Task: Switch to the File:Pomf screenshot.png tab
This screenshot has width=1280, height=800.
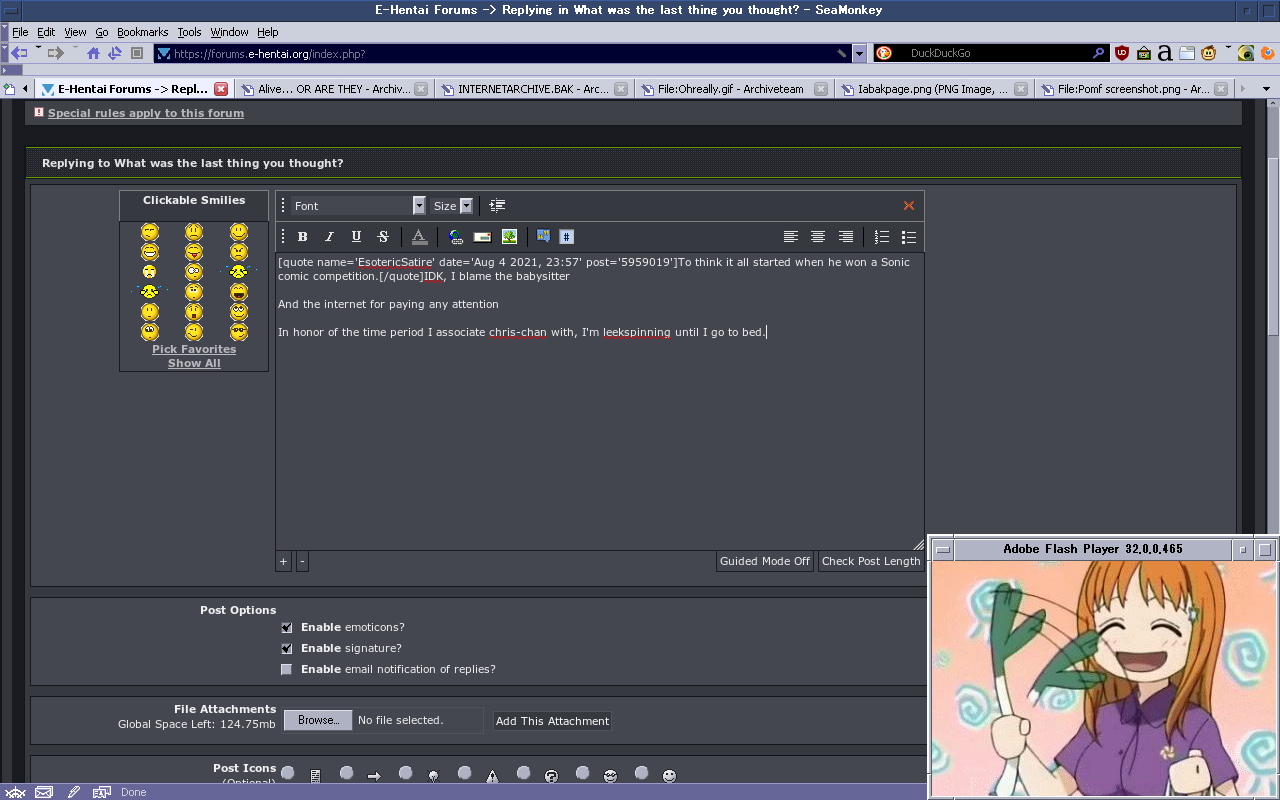Action: coord(1133,89)
